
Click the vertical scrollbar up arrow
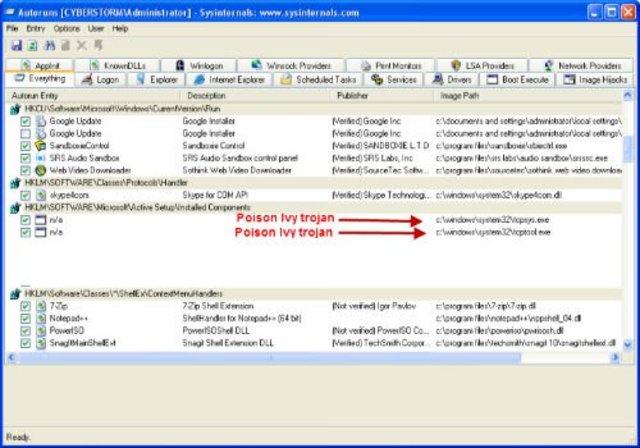tap(628, 96)
